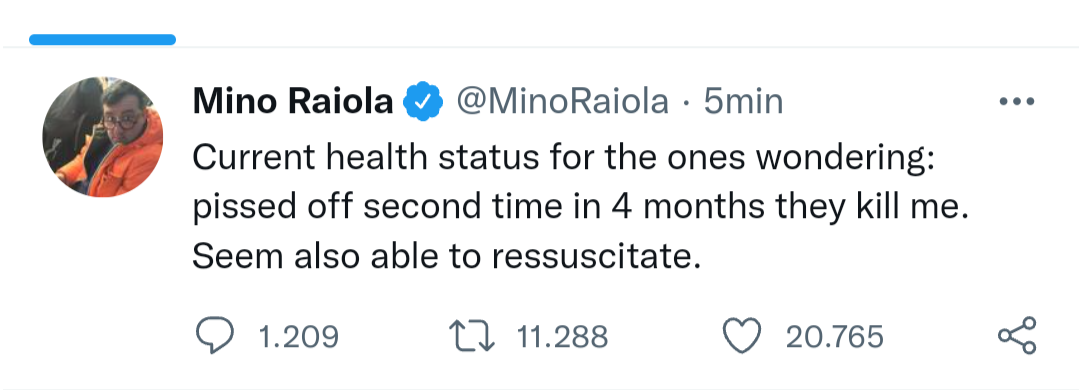Like the tweet with the heart icon
This screenshot has width=1080, height=390.
[742, 336]
